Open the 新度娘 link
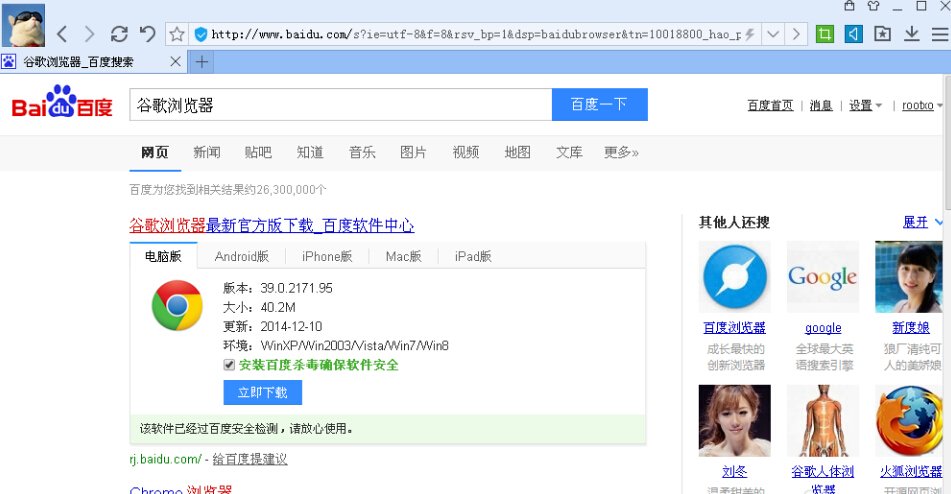951x494 pixels. [910, 328]
